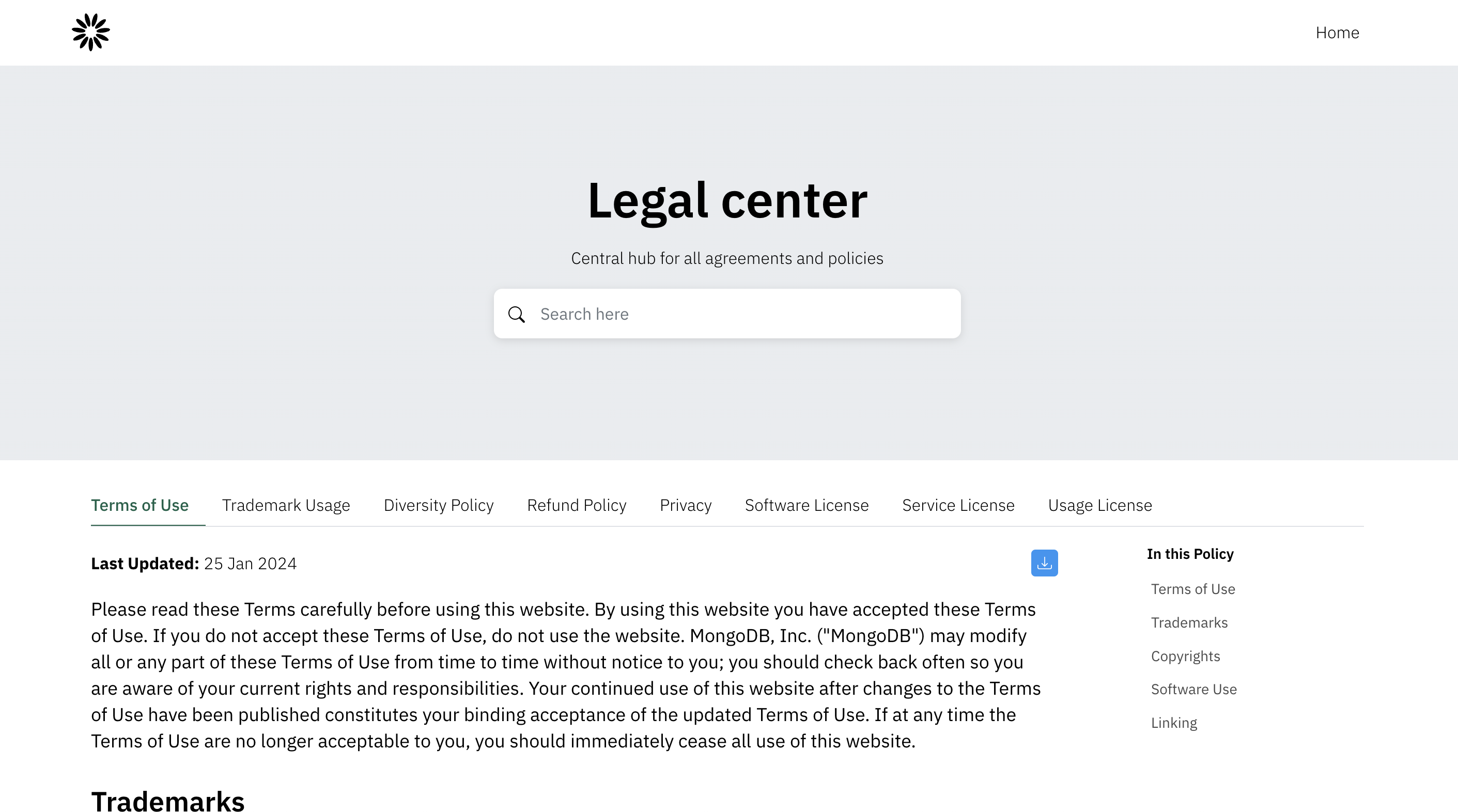Go to the Refund Policy tab
This screenshot has height=812, width=1458.
[x=576, y=505]
